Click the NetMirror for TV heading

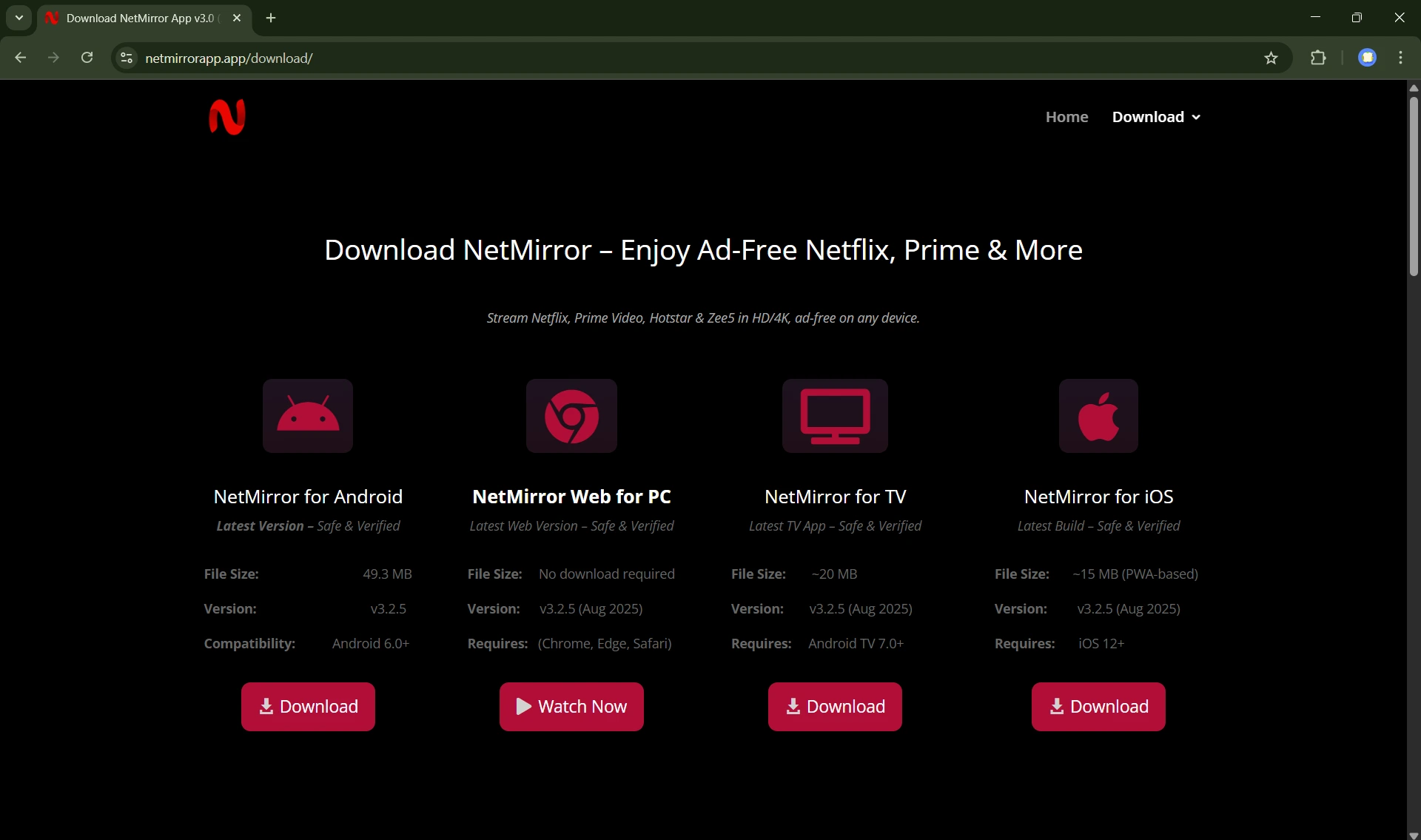[x=835, y=497]
